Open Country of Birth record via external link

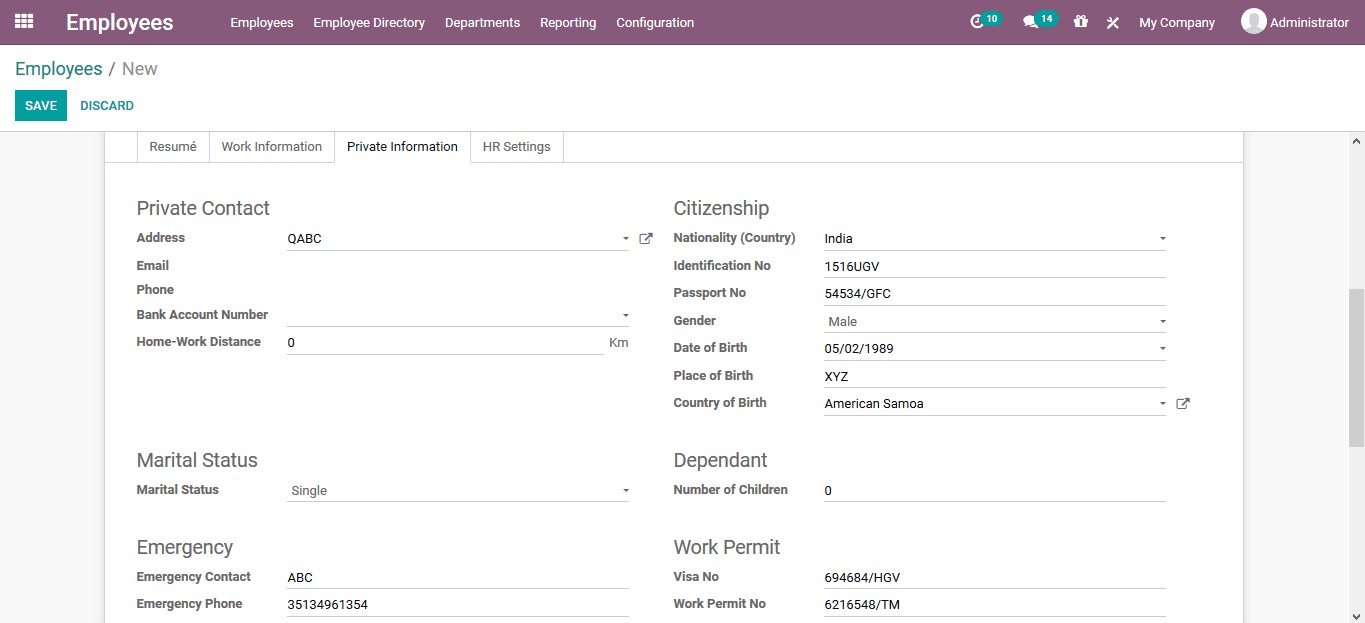pos(1182,402)
